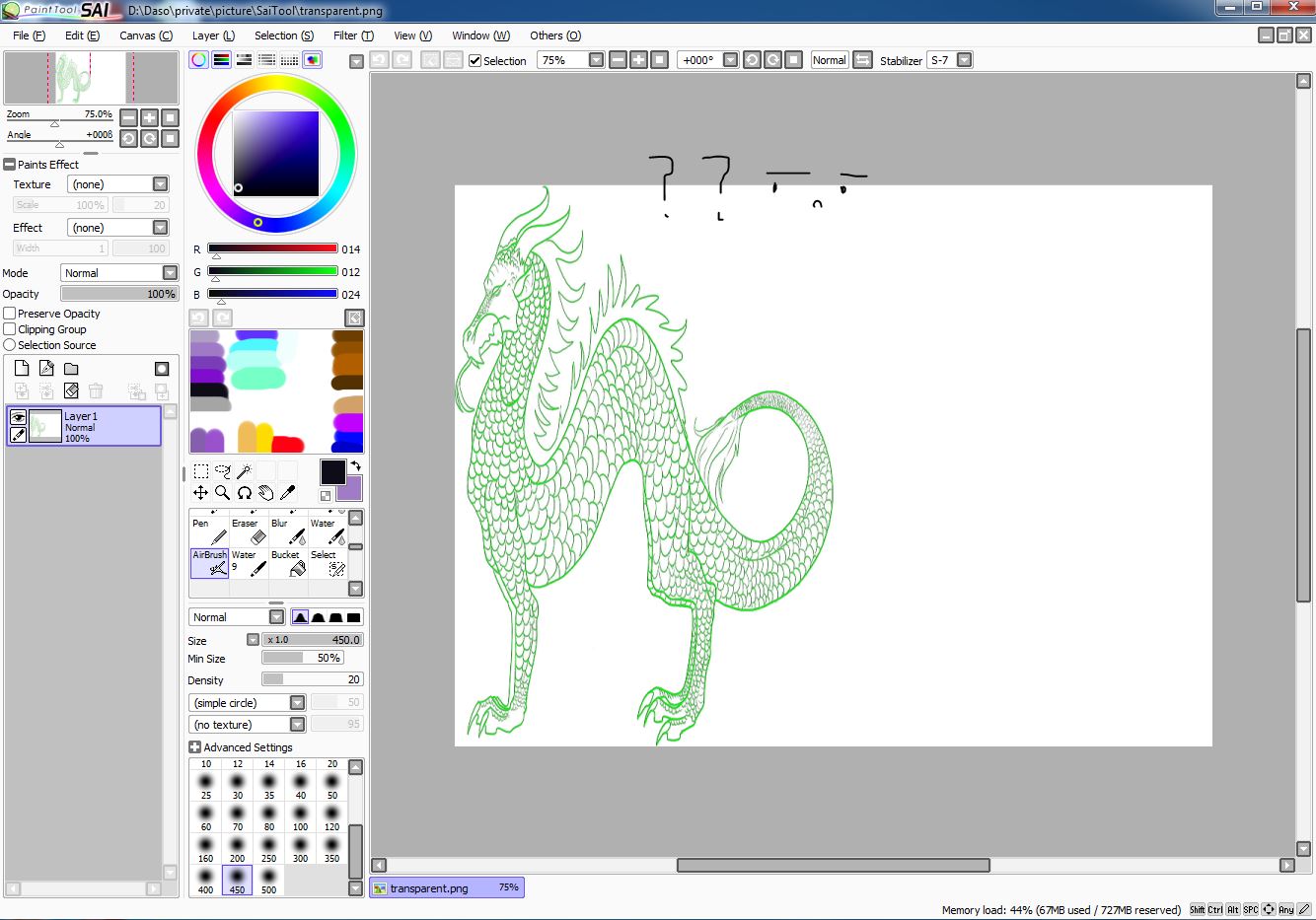Create a new linework layer

[x=46, y=369]
